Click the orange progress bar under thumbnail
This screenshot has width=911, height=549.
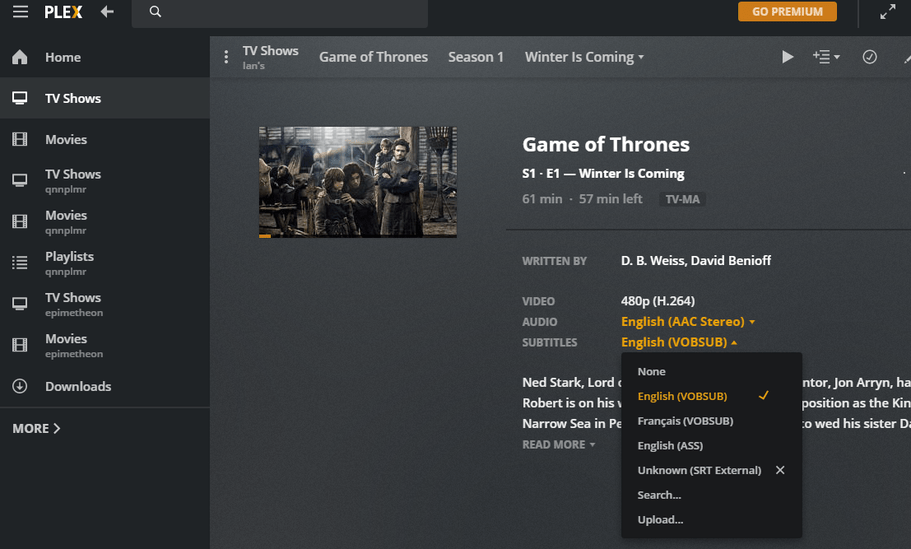(265, 236)
